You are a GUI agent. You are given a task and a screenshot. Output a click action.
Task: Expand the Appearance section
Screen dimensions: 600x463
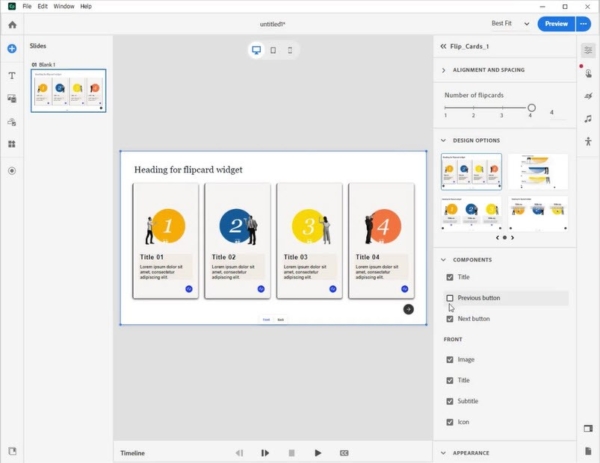pyautogui.click(x=443, y=453)
